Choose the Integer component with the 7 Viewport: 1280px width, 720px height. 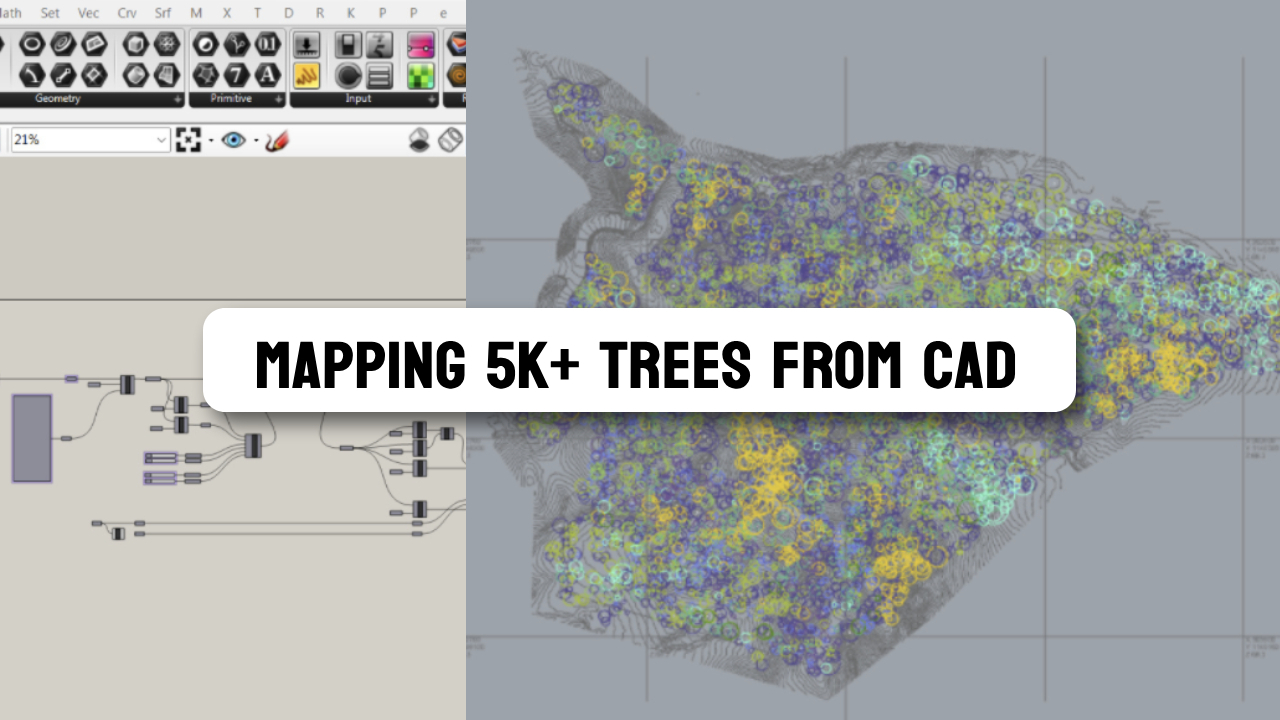point(237,75)
